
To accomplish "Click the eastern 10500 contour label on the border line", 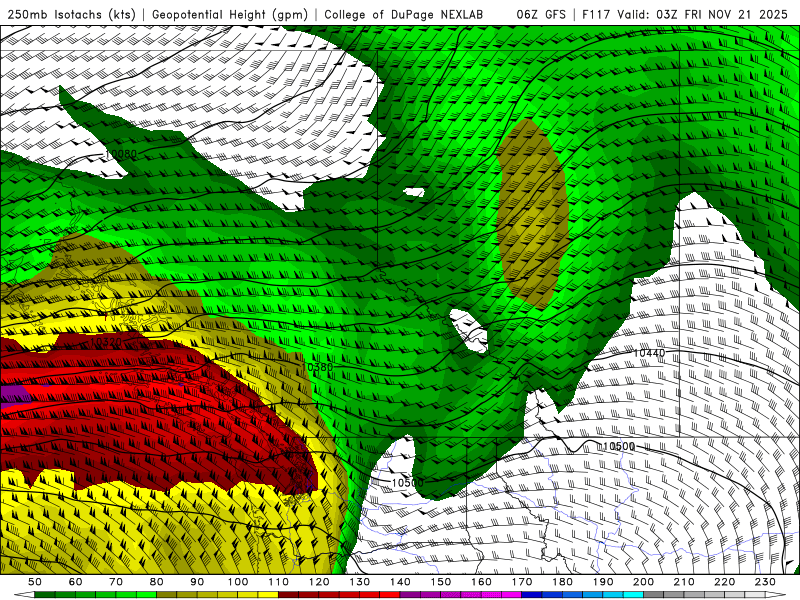I will click(619, 446).
